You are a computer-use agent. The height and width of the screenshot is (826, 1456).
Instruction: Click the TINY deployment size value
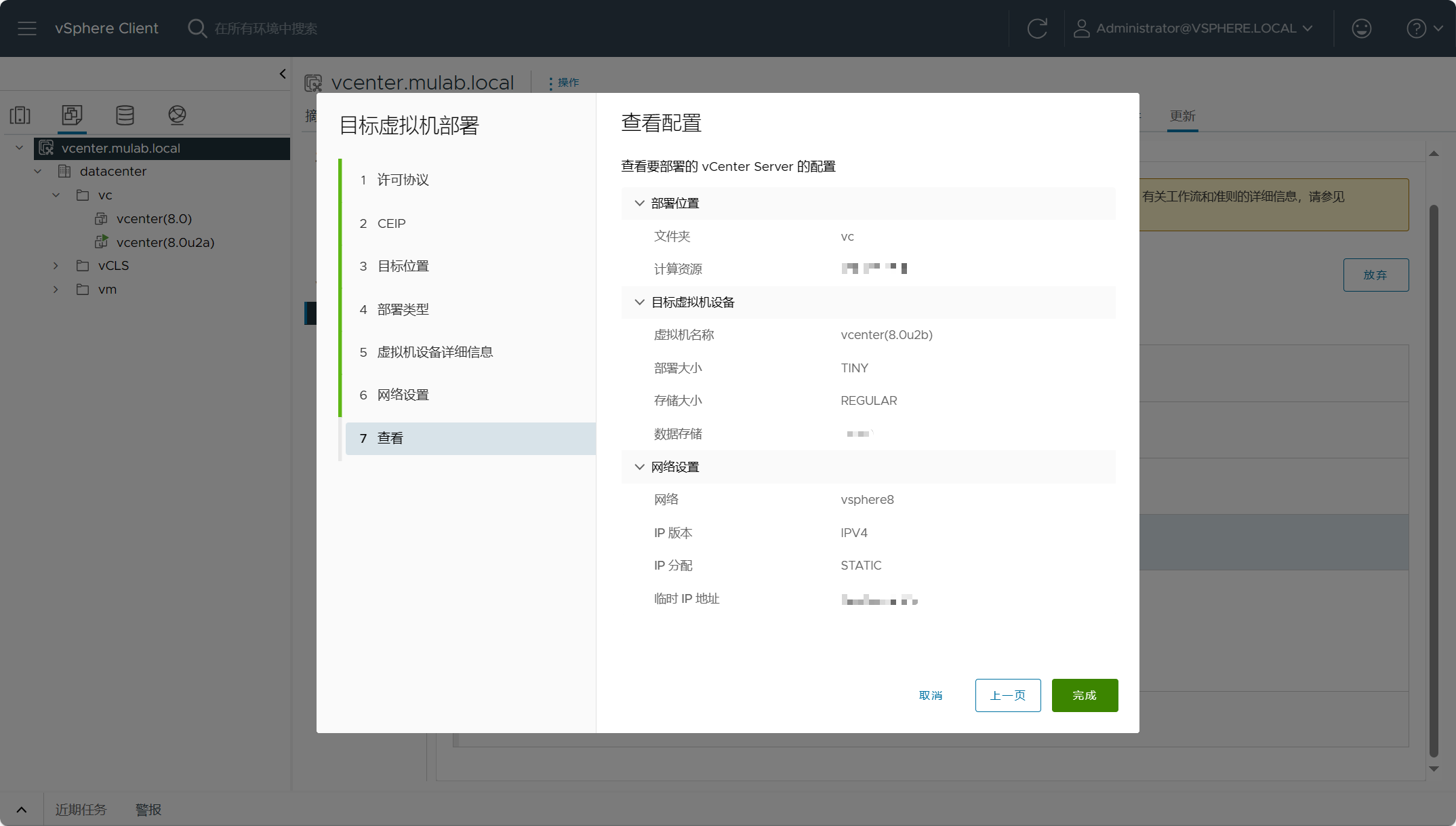click(x=854, y=368)
